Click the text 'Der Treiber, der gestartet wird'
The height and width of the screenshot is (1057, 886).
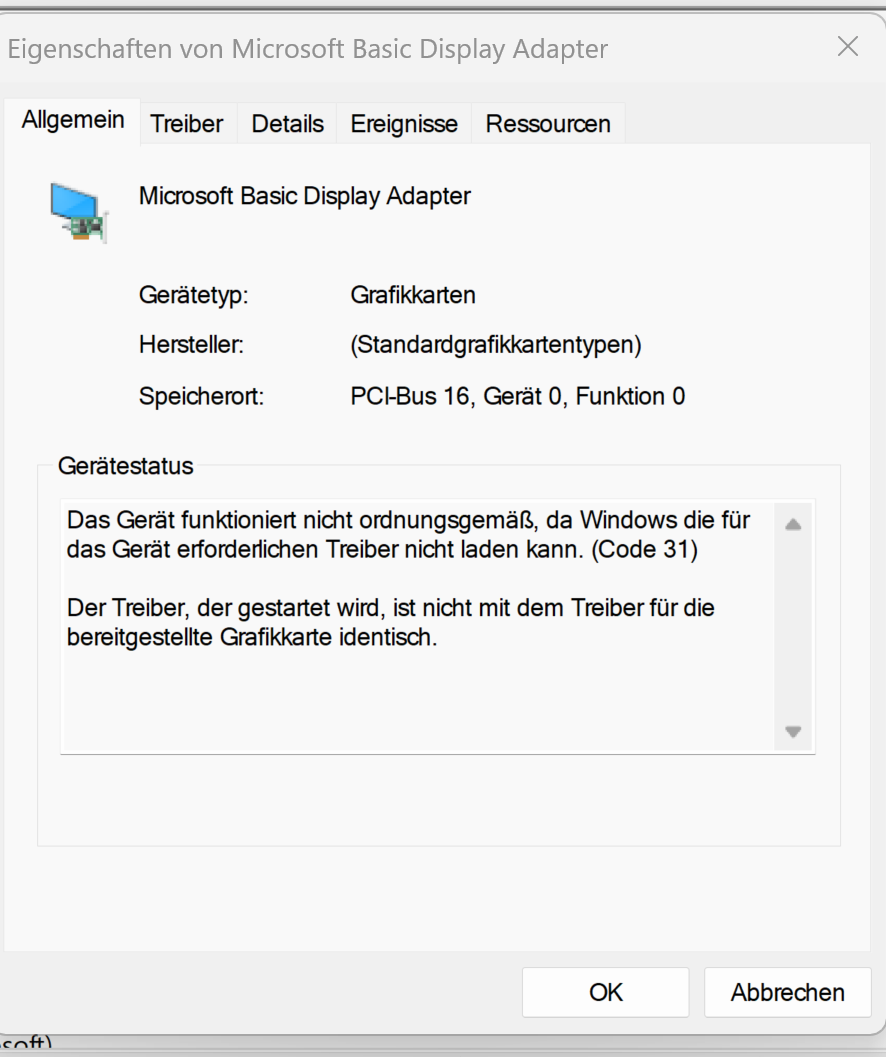pos(226,608)
